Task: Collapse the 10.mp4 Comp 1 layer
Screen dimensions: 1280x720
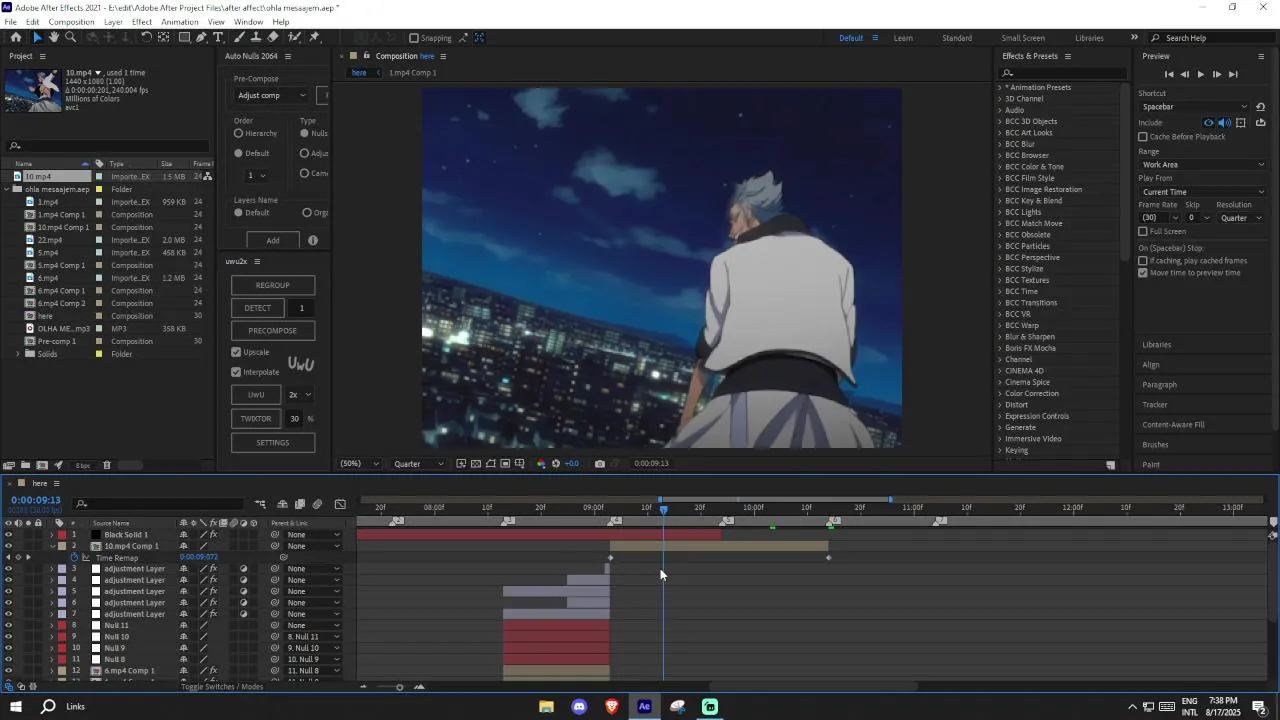Action: 52,546
